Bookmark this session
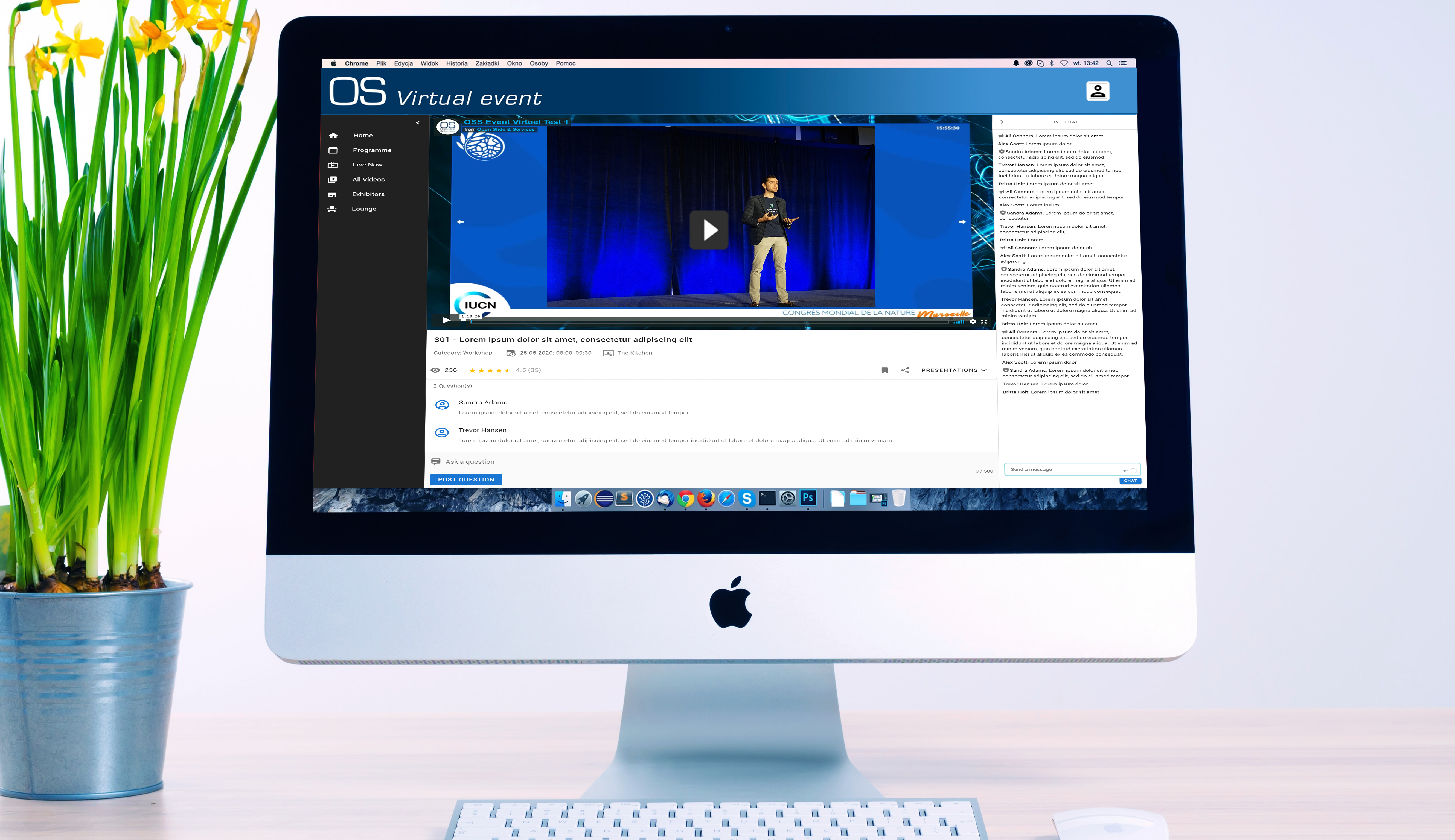Viewport: 1455px width, 840px height. (885, 370)
